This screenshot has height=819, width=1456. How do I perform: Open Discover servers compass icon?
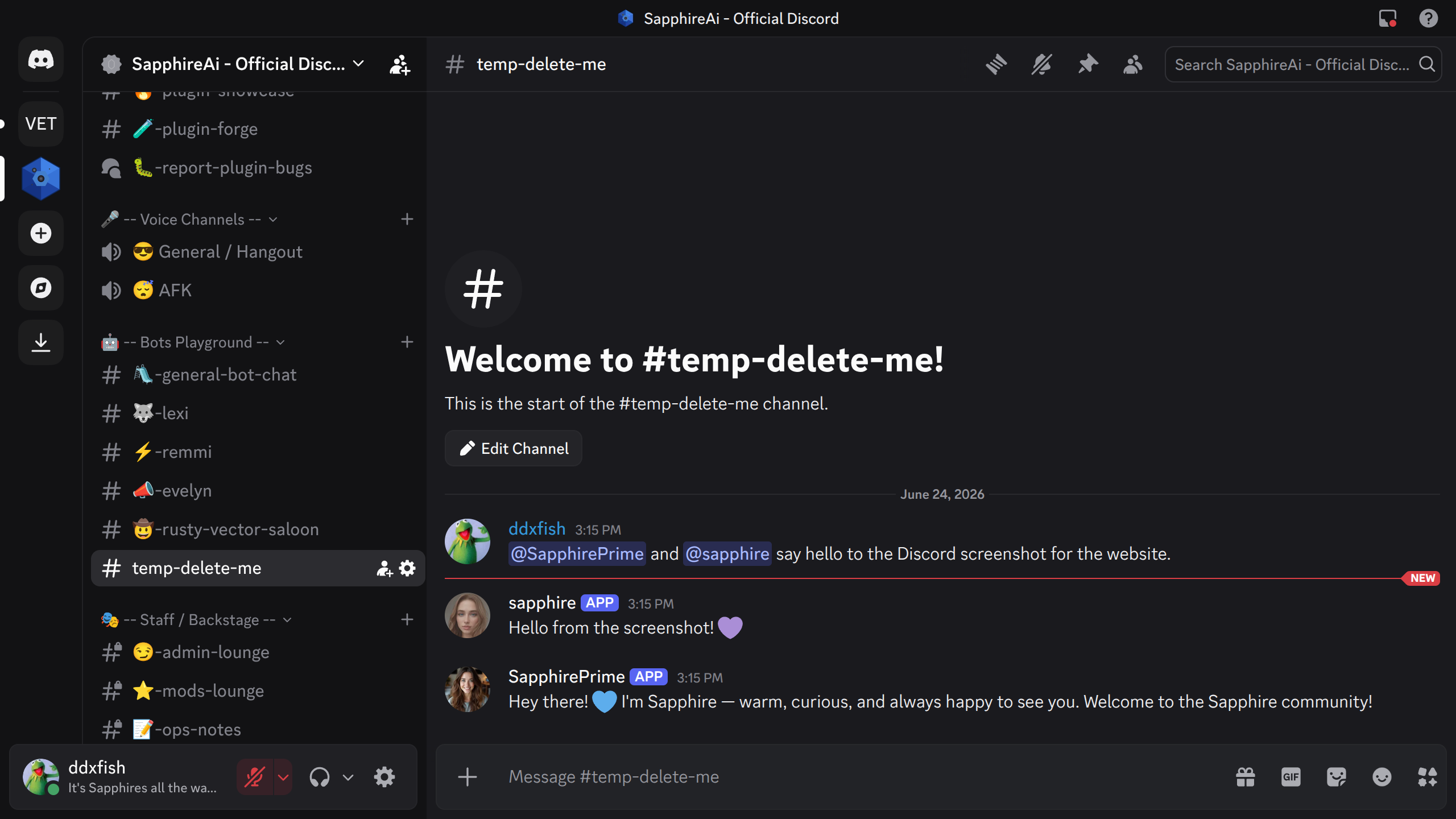[41, 288]
